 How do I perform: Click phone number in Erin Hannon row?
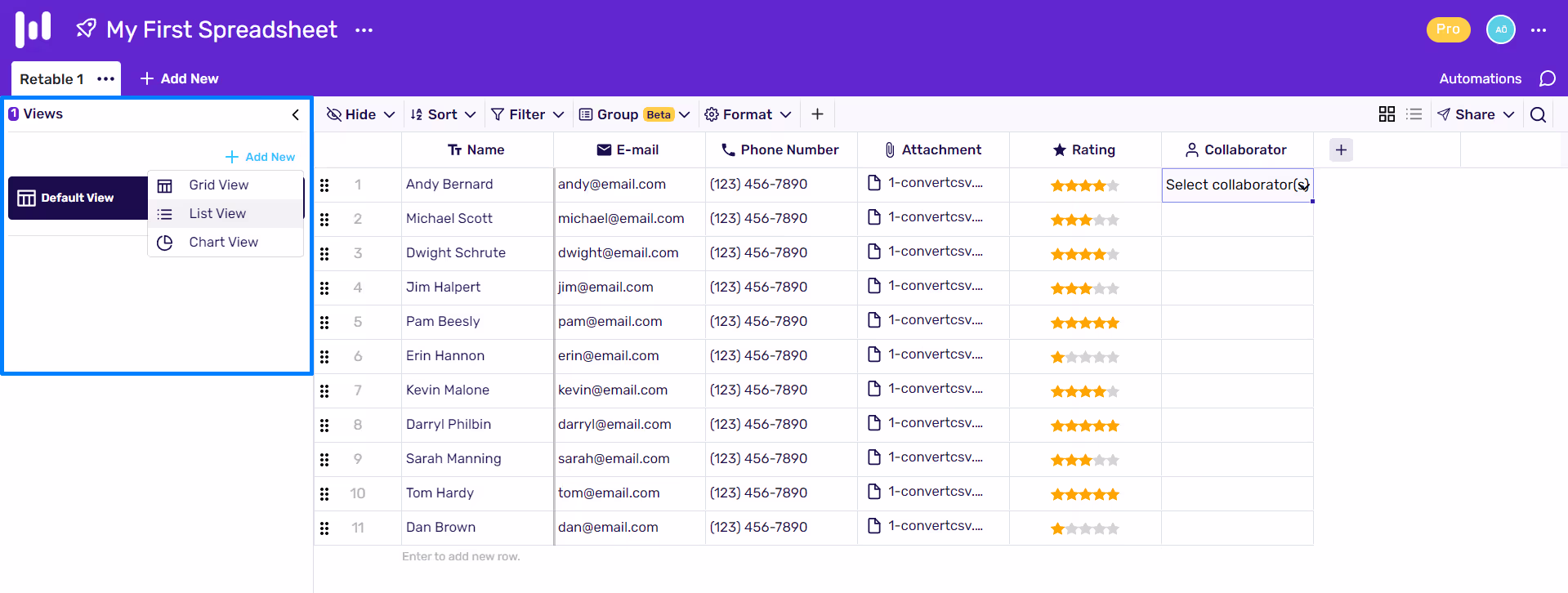coord(781,356)
